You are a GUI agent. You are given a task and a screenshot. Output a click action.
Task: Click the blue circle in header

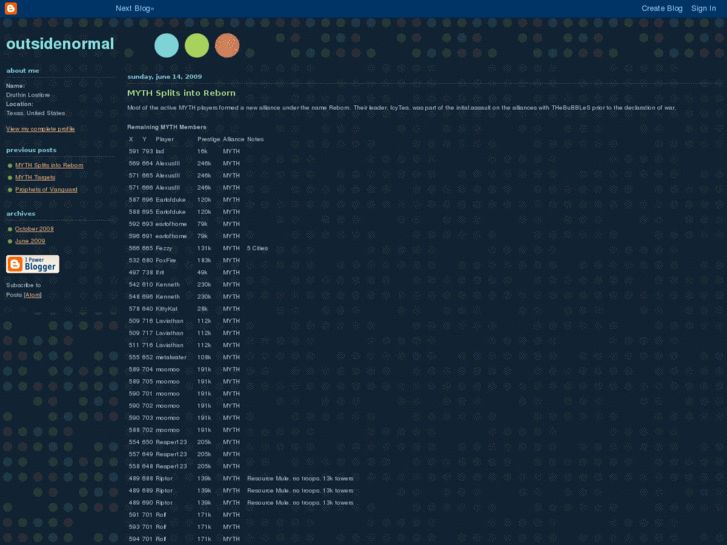point(167,45)
